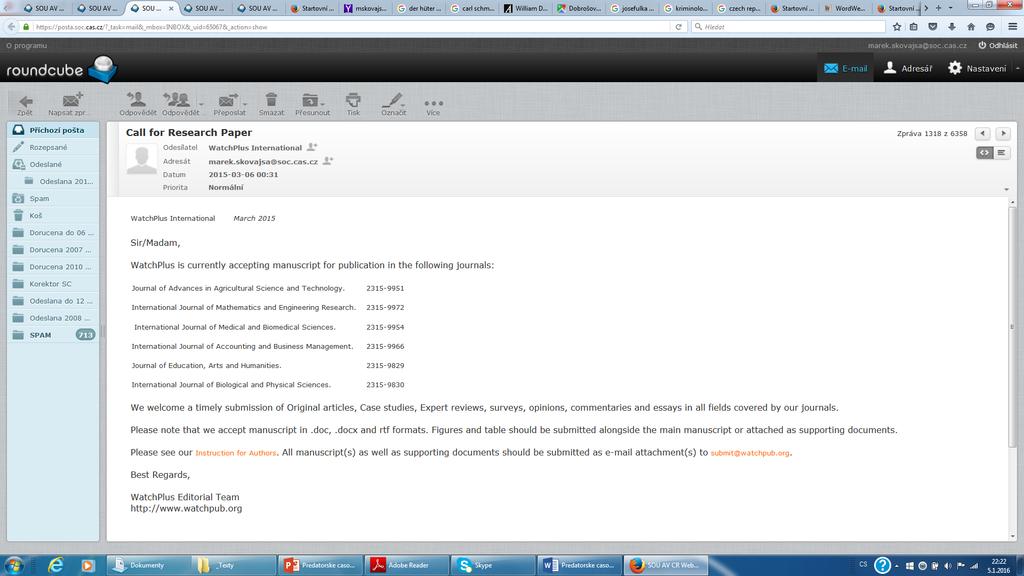Screen dimensions: 1024x576
Task: Open the Firefox chat bubble icon
Action: [990, 27]
